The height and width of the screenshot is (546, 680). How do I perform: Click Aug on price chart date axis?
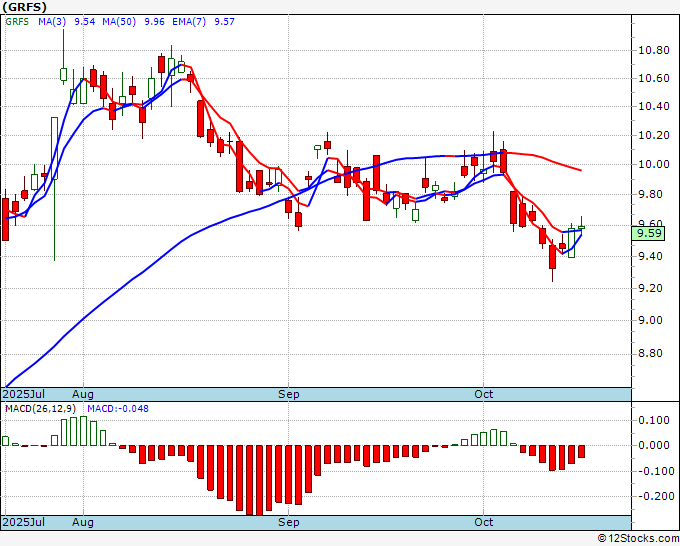pyautogui.click(x=83, y=394)
